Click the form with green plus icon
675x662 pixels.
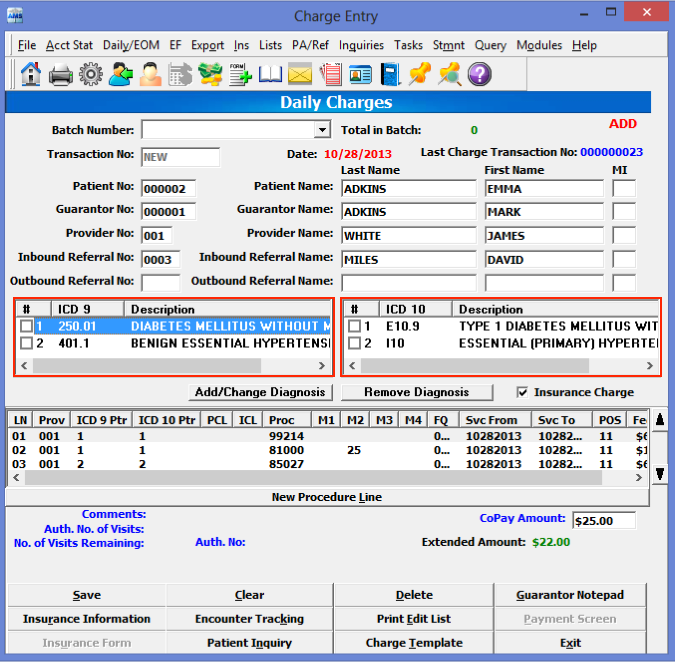click(240, 74)
